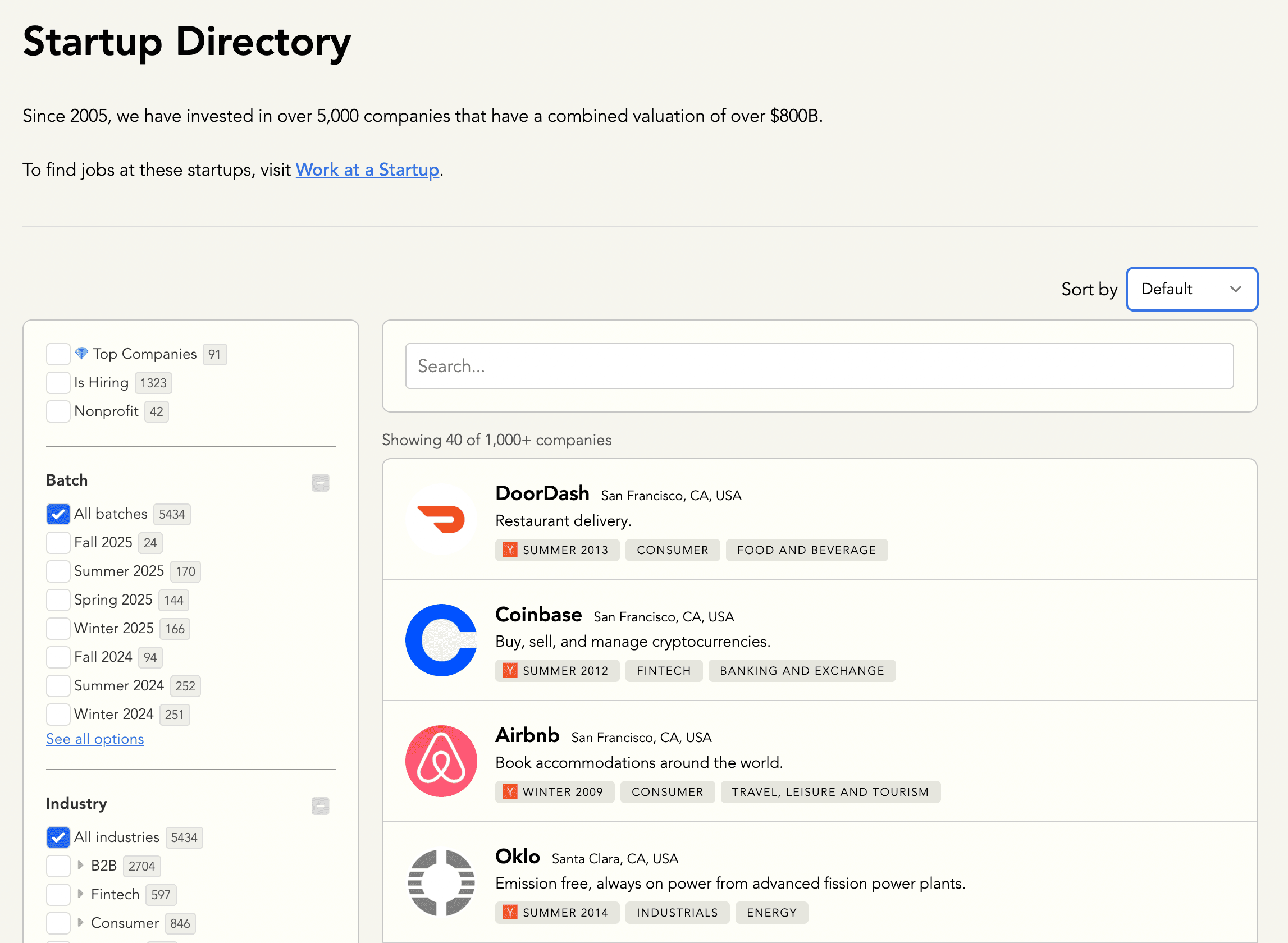This screenshot has width=1288, height=943.
Task: Expand the Fintech industry category
Action: tap(80, 895)
